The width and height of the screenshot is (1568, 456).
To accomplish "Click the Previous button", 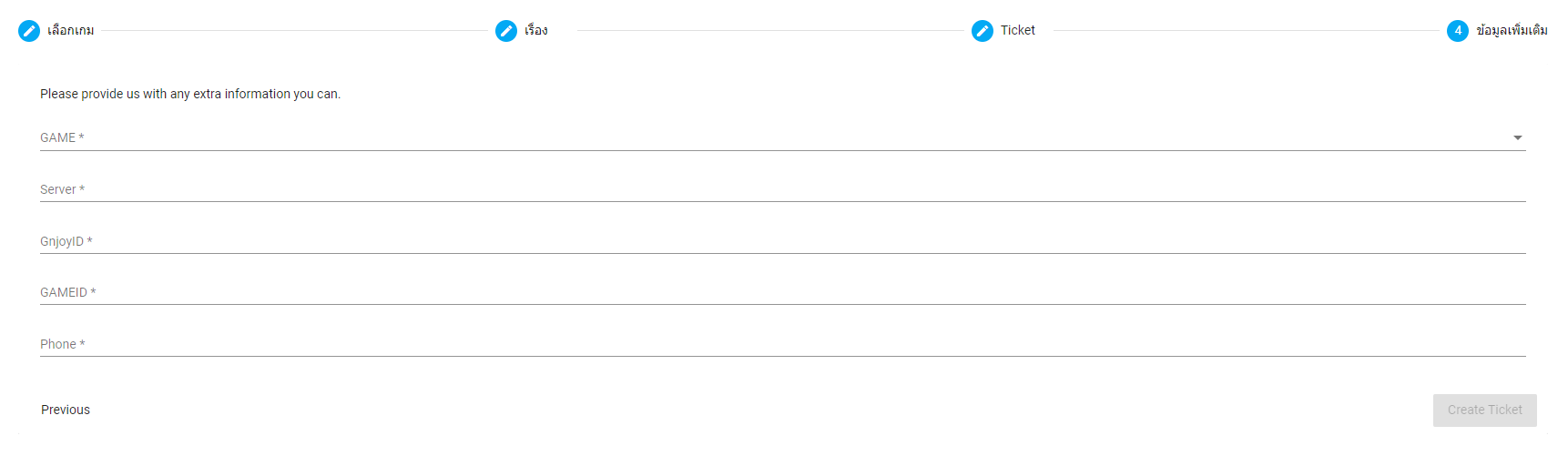I will (66, 410).
